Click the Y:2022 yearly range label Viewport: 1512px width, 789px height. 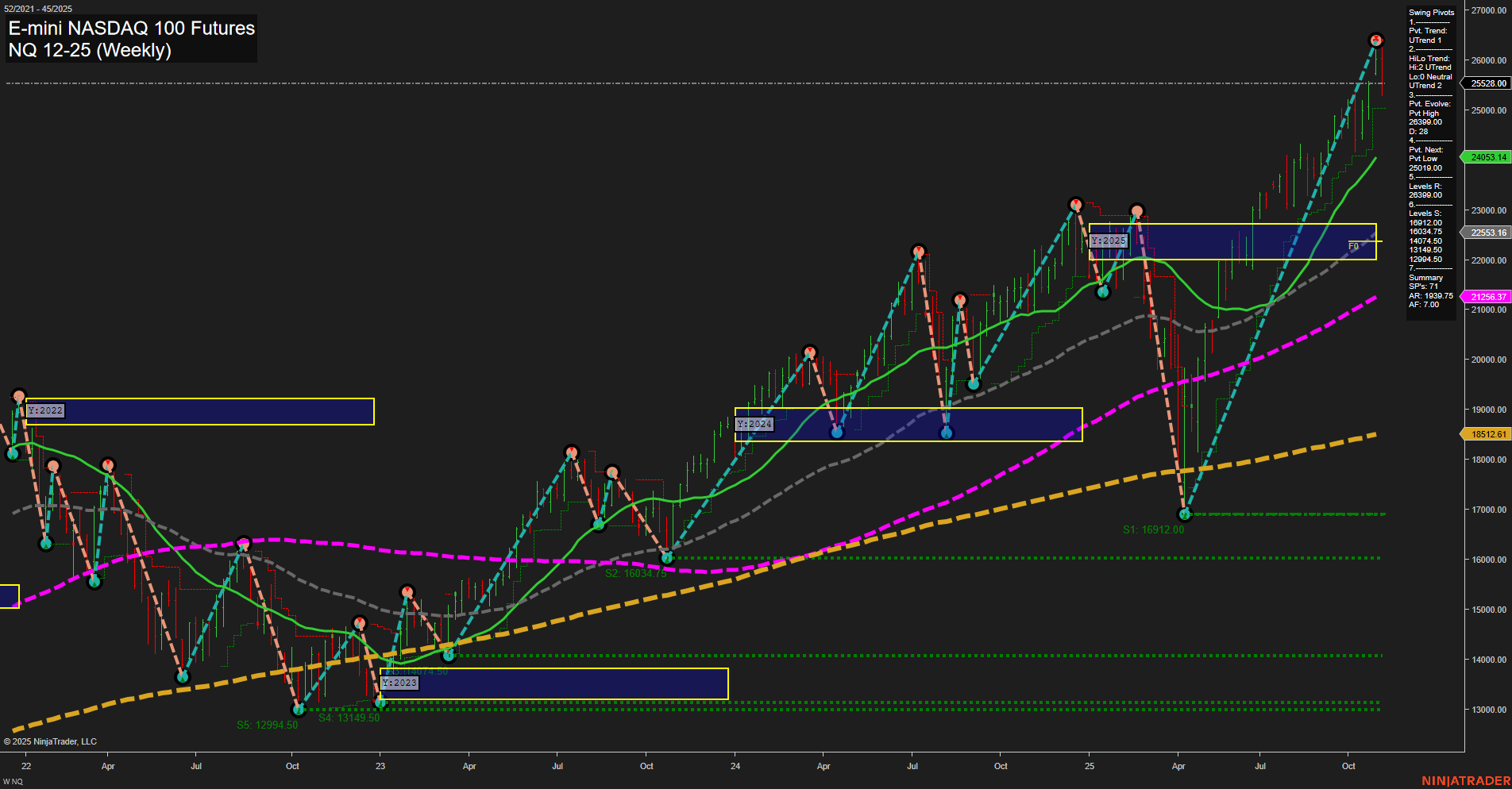pyautogui.click(x=45, y=410)
